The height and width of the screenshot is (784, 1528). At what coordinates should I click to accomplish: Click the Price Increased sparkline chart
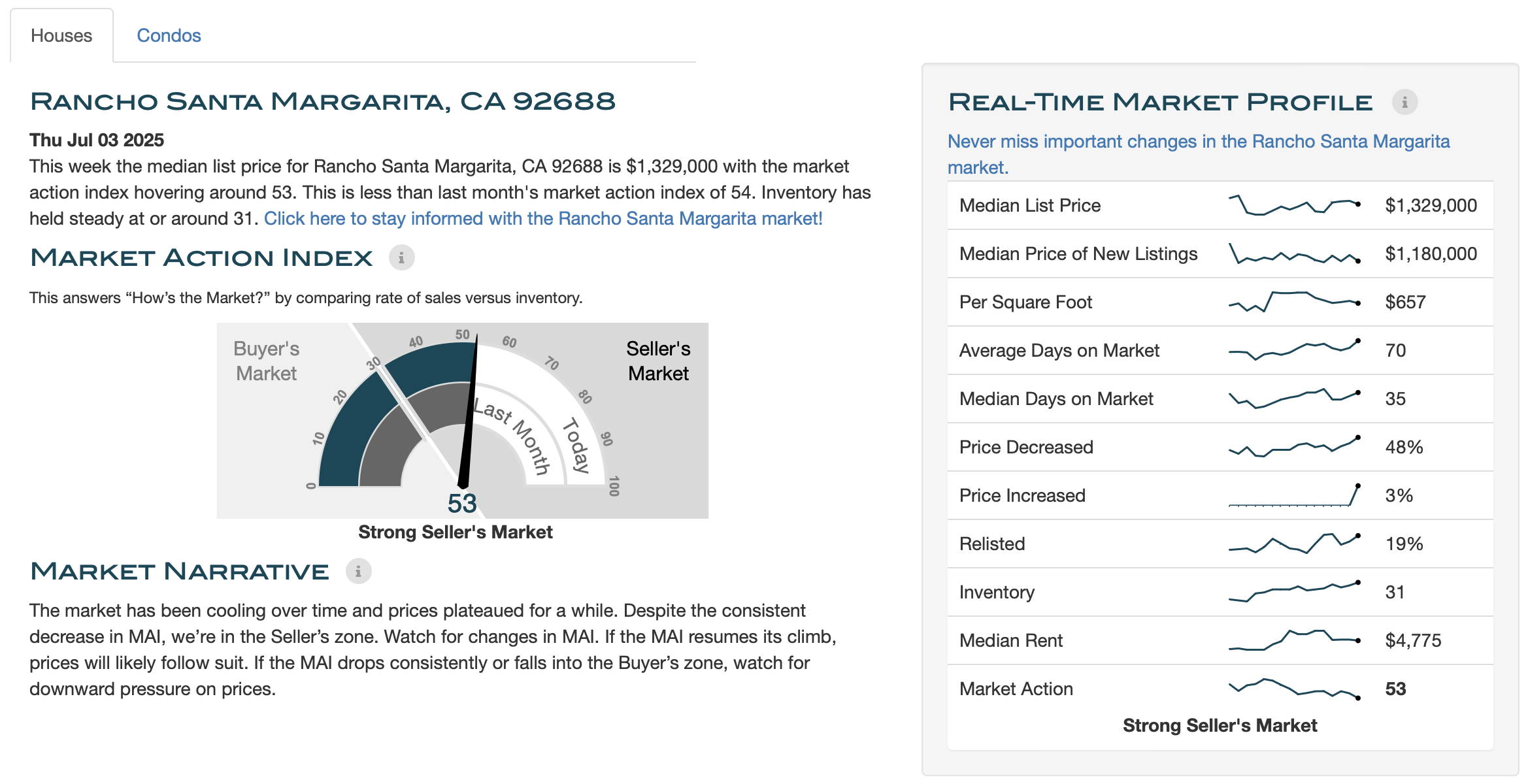click(1294, 495)
